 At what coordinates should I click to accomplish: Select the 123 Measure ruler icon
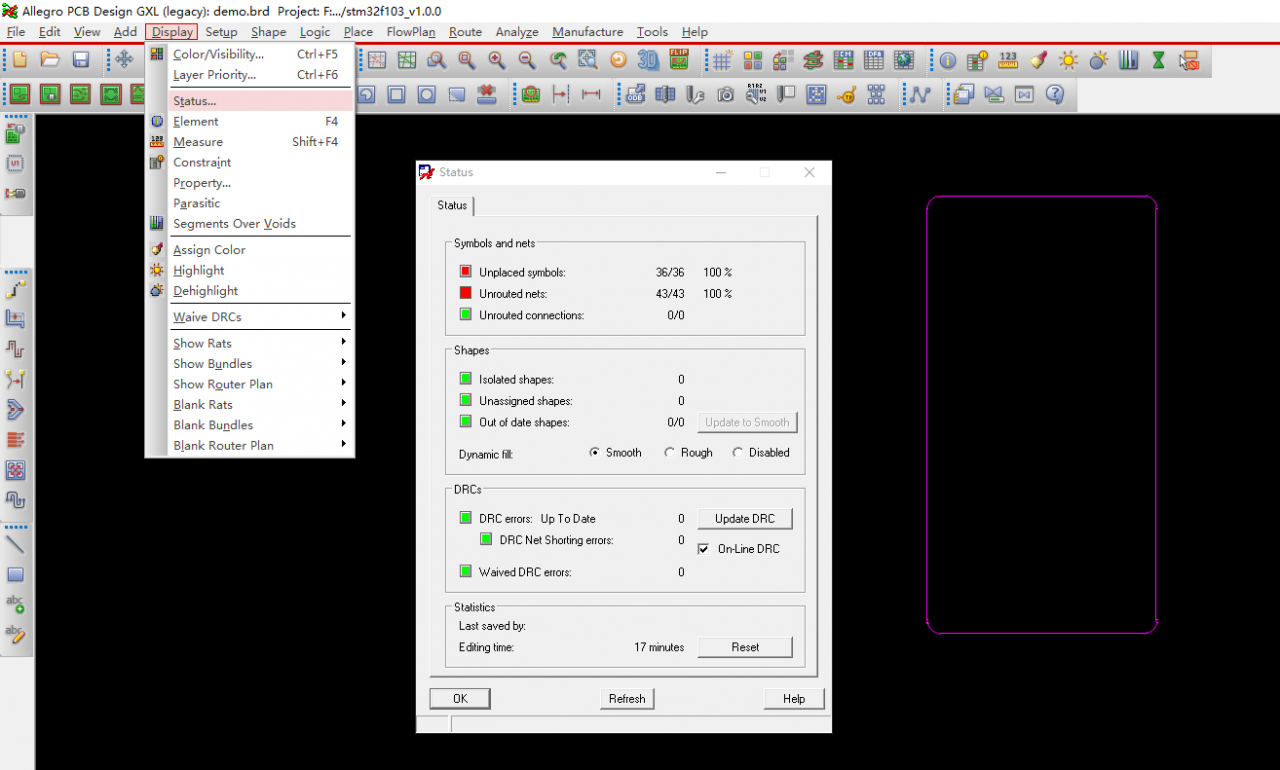(1008, 60)
